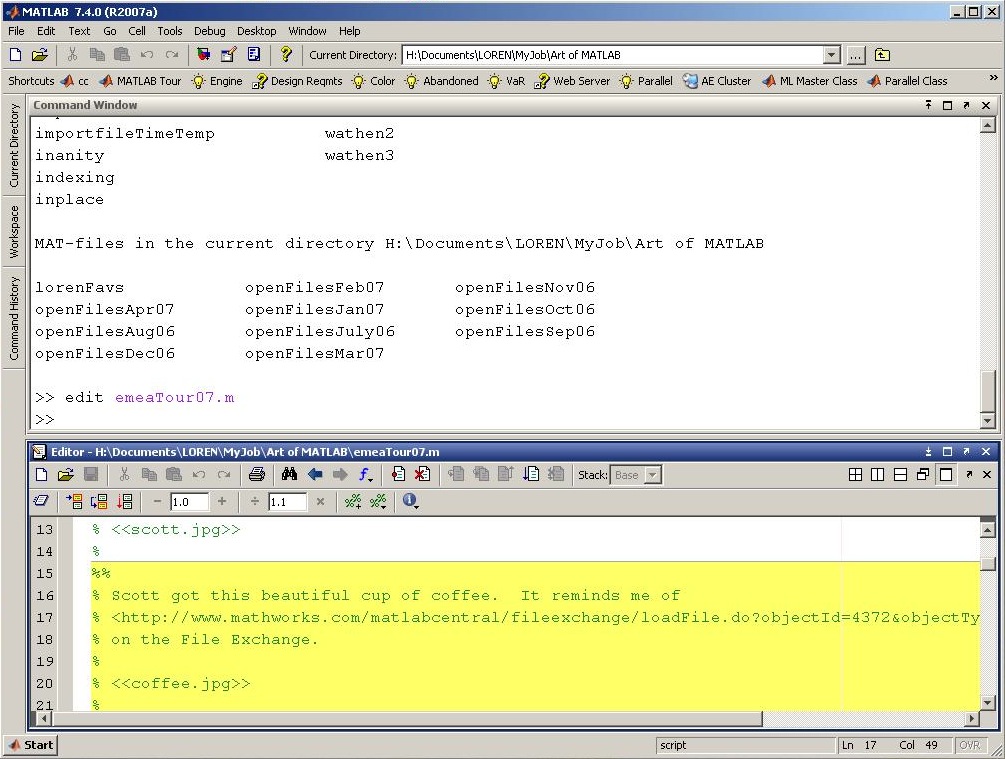Click the Windows Start button
The image size is (1005, 759).
[x=31, y=745]
